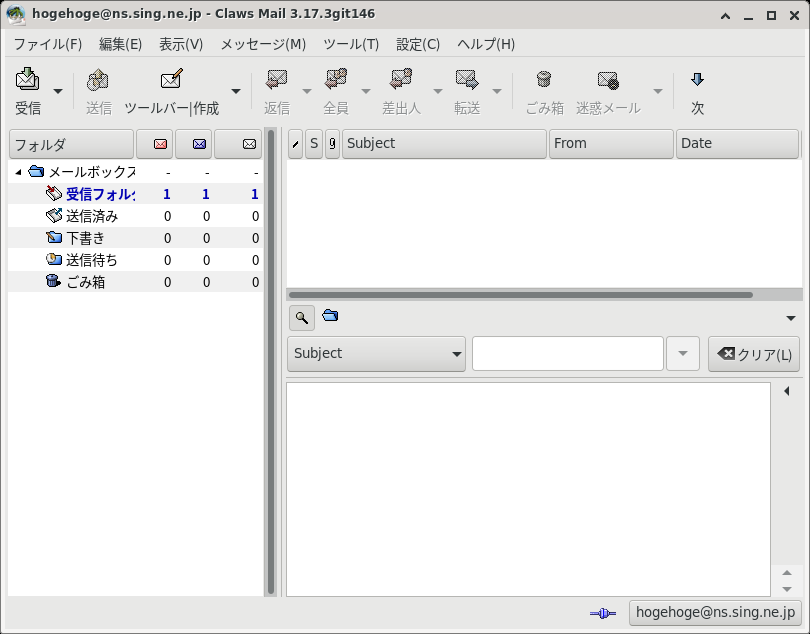810x634 pixels.
Task: Sort by the Date column header
Action: (737, 144)
